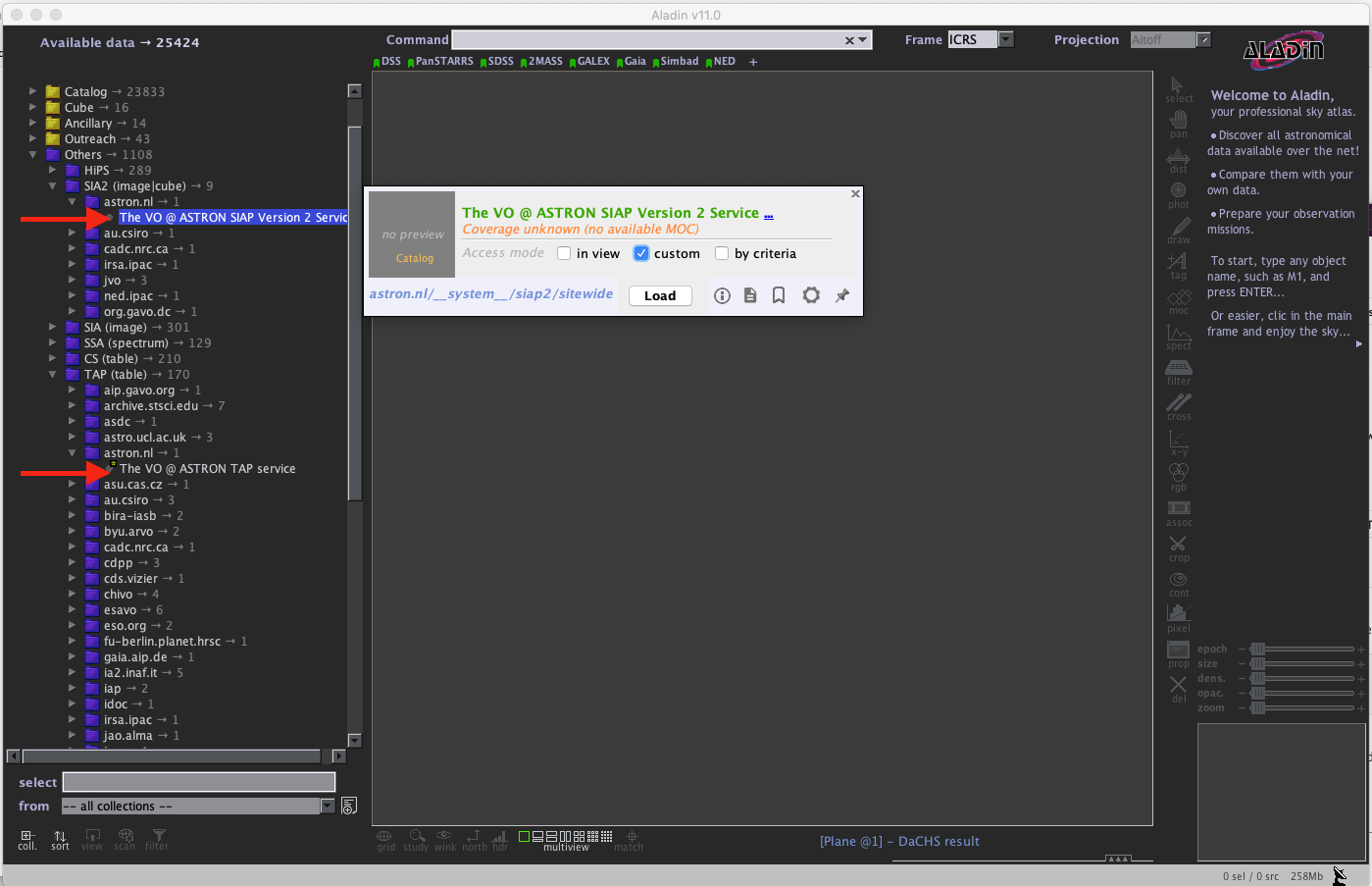The image size is (1372, 886).
Task: Click the Gaia bookmark
Action: click(631, 61)
